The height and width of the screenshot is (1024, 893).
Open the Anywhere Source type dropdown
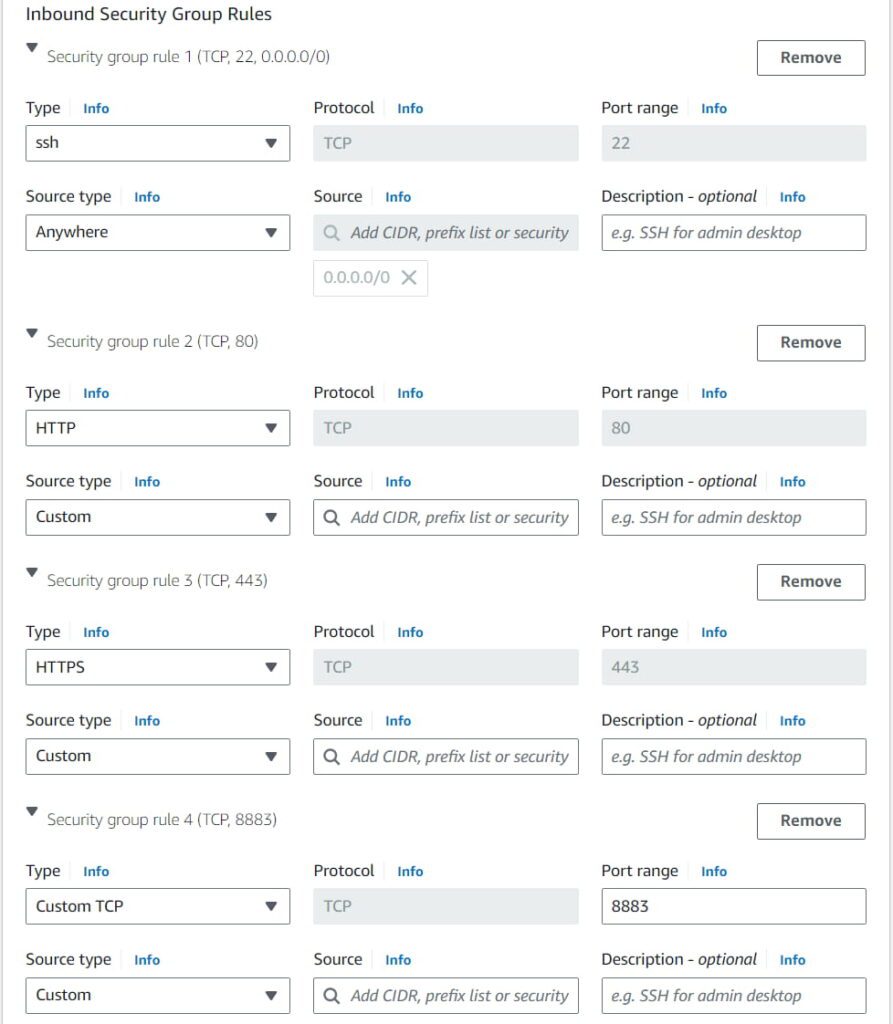[x=156, y=232]
